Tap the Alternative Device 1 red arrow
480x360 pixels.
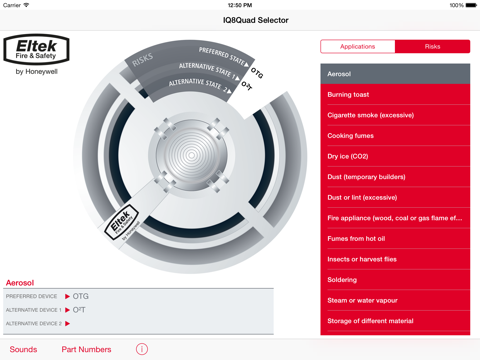68,310
